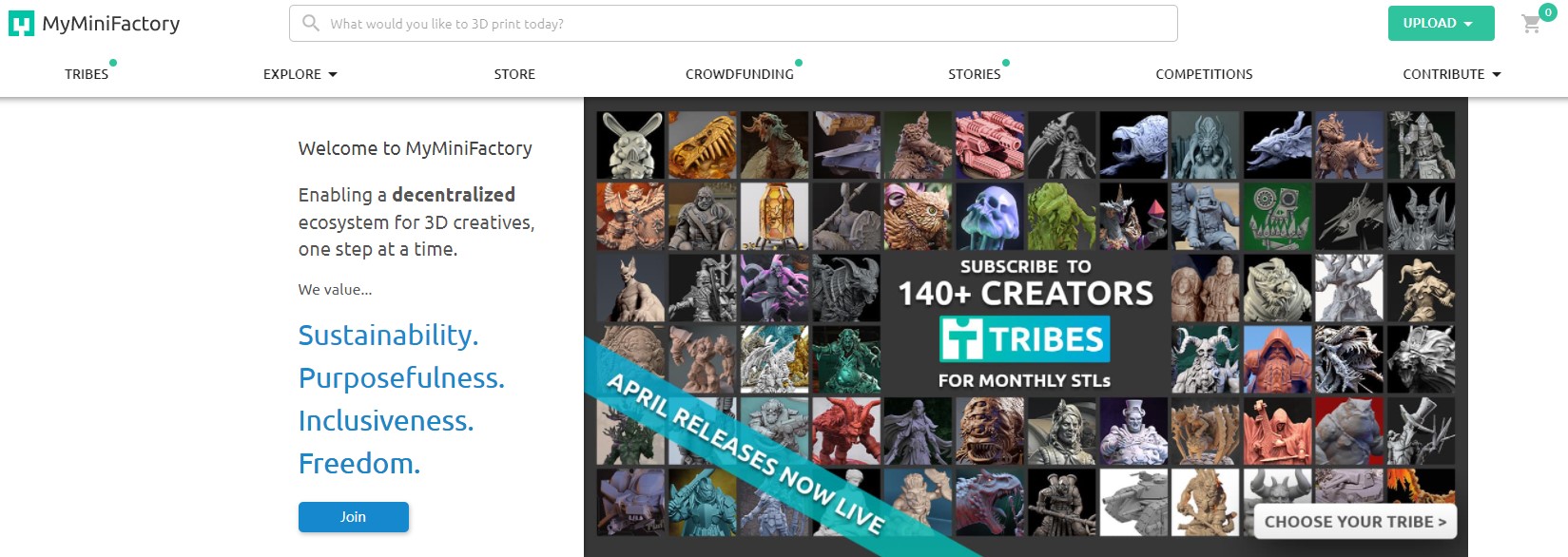Go to the TRIBES nav item
The width and height of the screenshot is (1568, 557).
tap(87, 74)
